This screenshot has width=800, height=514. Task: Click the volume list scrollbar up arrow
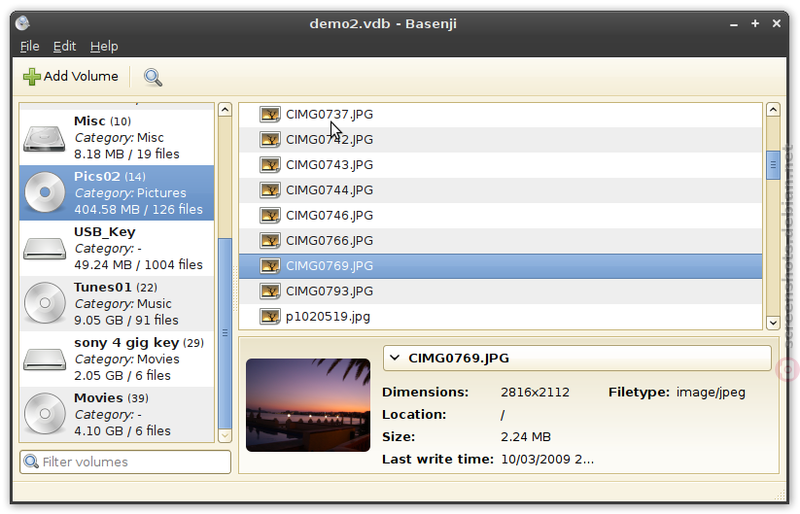tap(225, 109)
